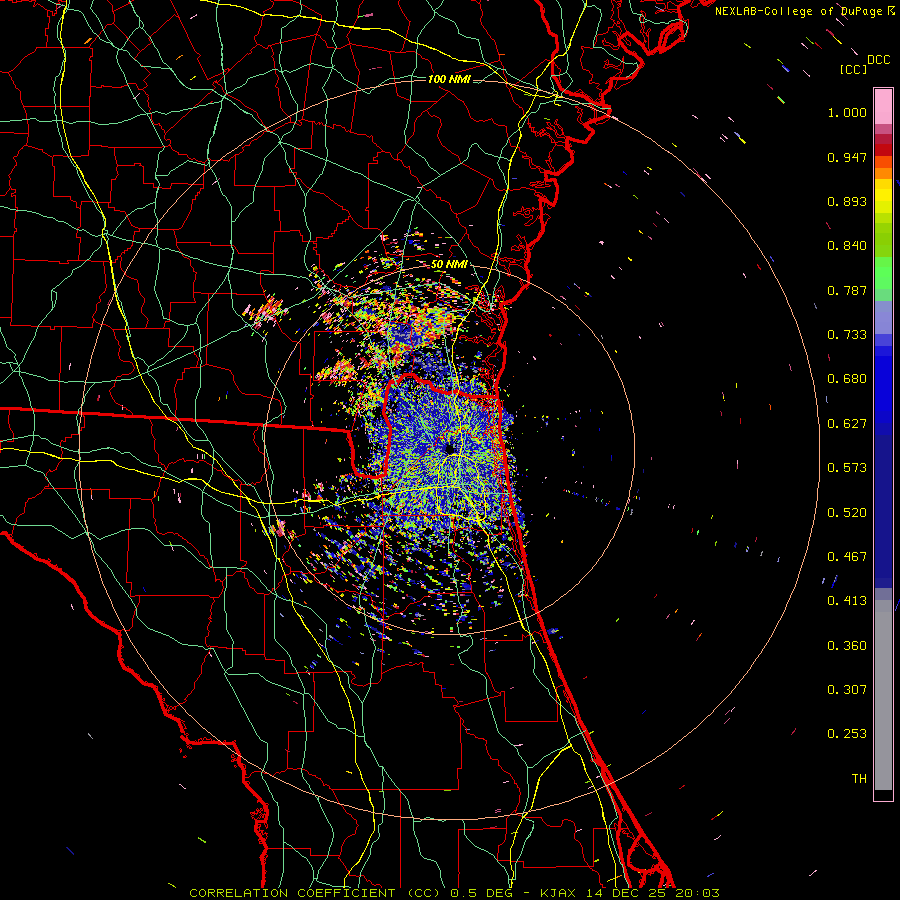The height and width of the screenshot is (900, 900).
Task: Click the black KJAX radar site dot
Action: (x=450, y=449)
